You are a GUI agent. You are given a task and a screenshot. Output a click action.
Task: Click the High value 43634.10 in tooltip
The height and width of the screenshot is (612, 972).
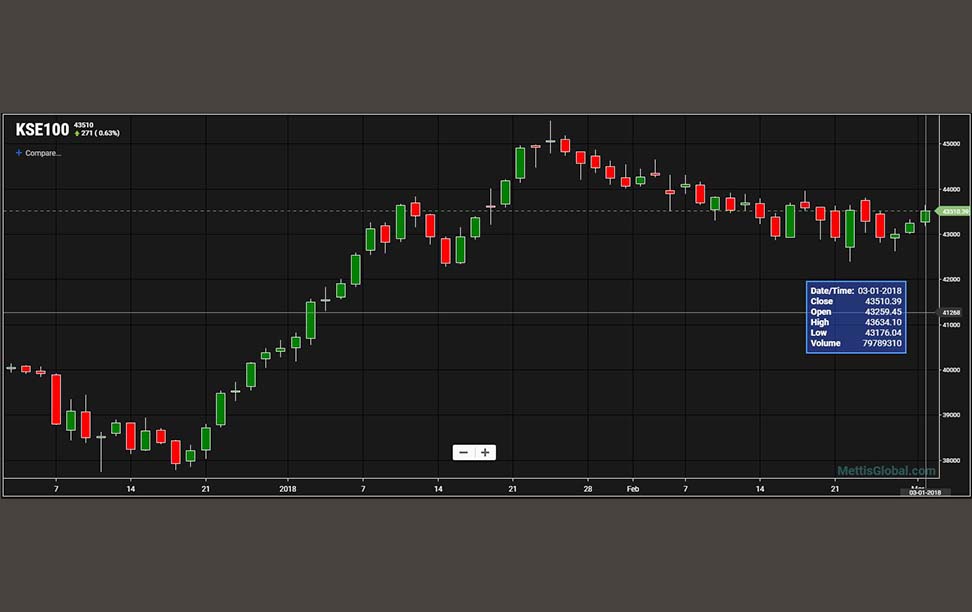pos(883,322)
